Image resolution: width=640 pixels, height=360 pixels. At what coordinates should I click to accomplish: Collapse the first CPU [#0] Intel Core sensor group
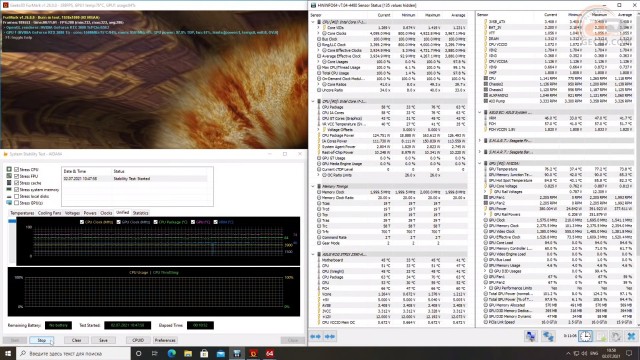click(x=313, y=22)
